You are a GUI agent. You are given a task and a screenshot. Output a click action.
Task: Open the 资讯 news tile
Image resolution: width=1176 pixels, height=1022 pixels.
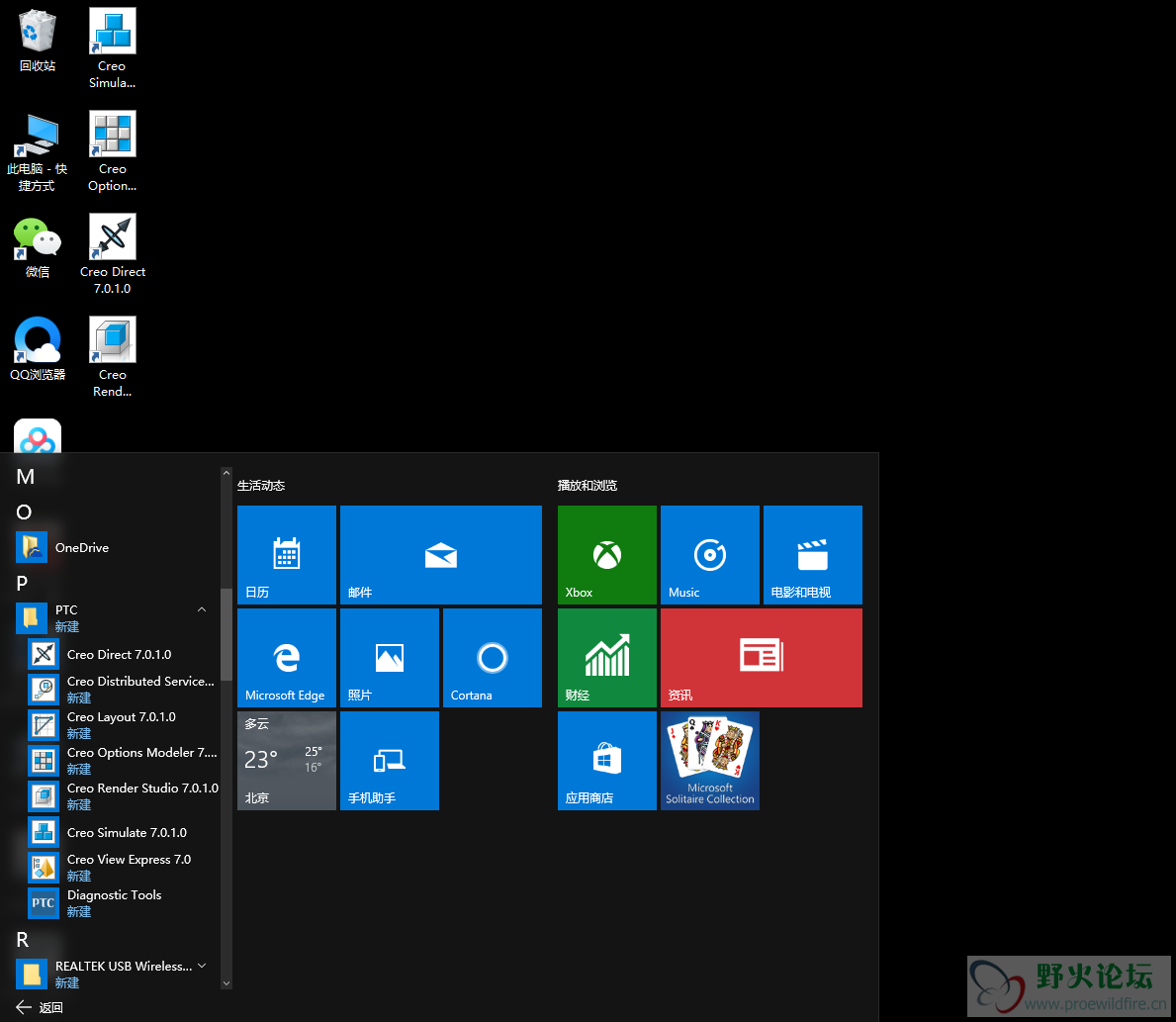(762, 657)
